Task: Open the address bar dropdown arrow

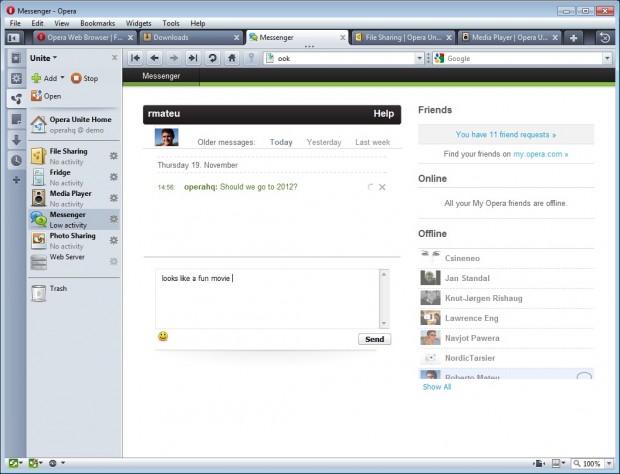Action: tap(419, 59)
